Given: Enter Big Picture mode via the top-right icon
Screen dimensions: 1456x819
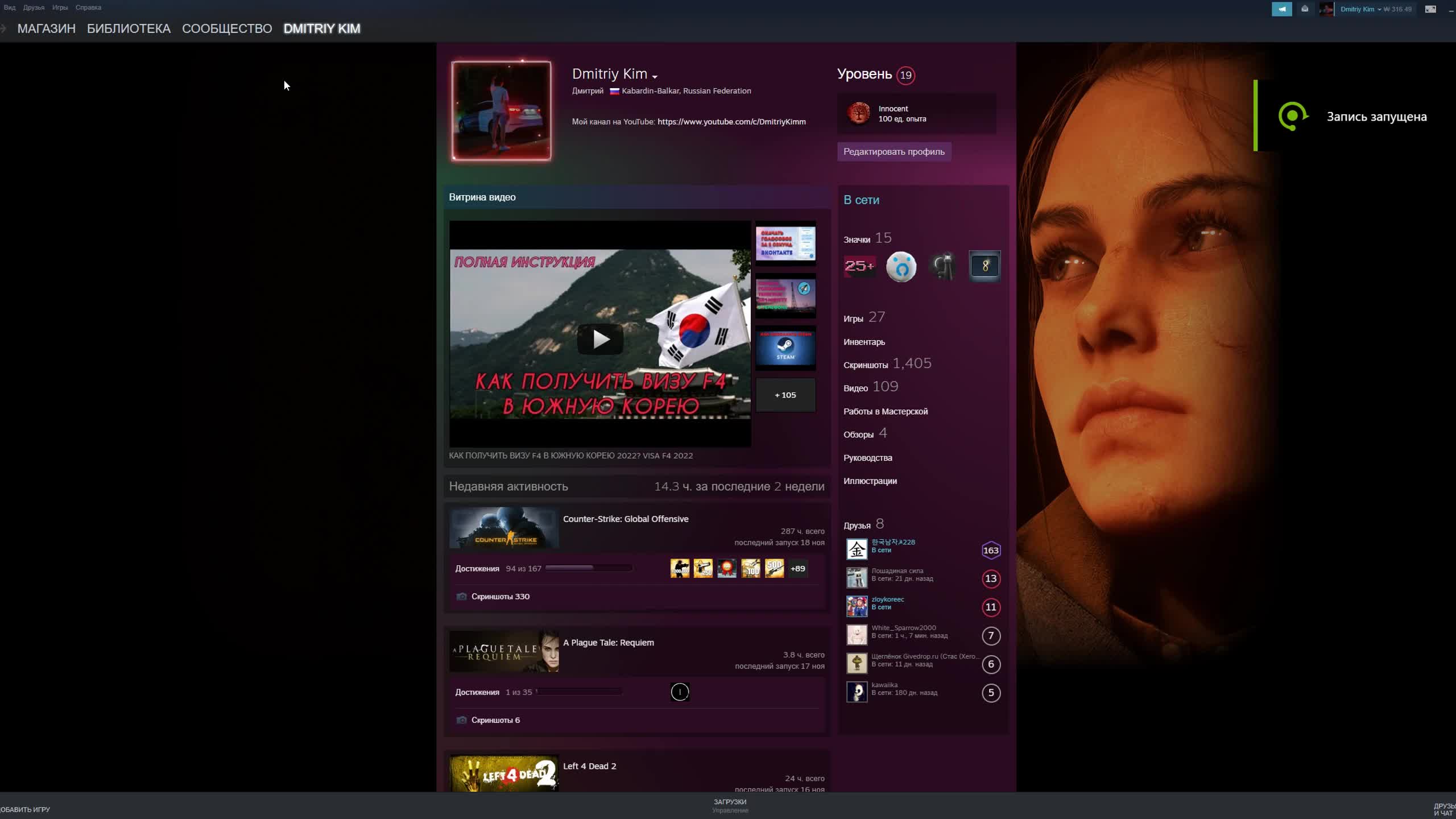Looking at the screenshot, I should point(1430,9).
